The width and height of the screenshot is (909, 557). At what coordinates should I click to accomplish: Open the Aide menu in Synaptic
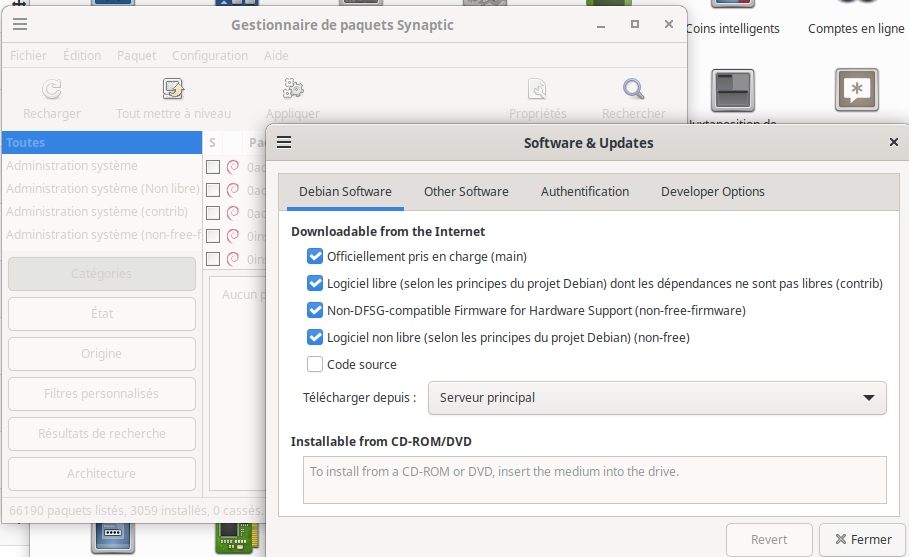pos(276,56)
